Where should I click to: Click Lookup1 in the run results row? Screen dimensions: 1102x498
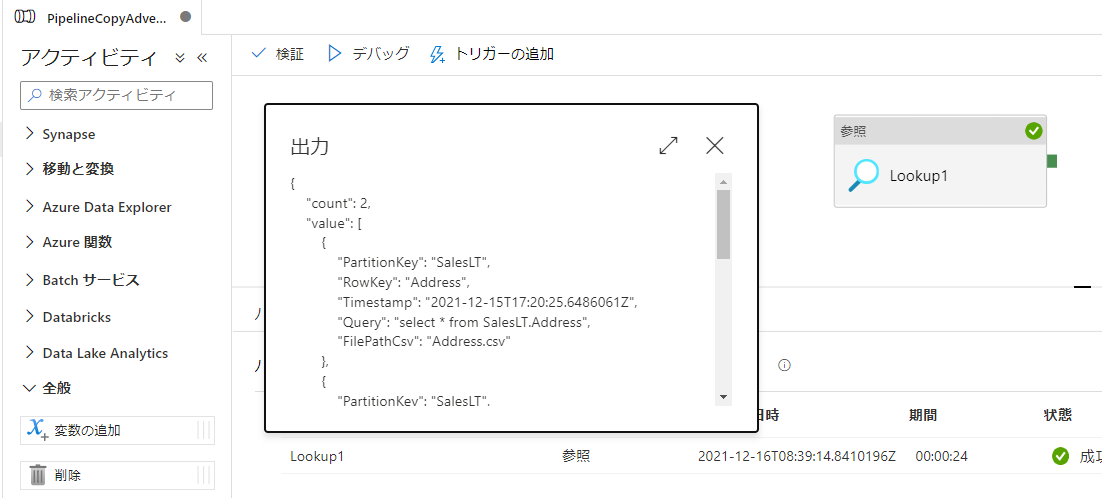click(x=317, y=456)
